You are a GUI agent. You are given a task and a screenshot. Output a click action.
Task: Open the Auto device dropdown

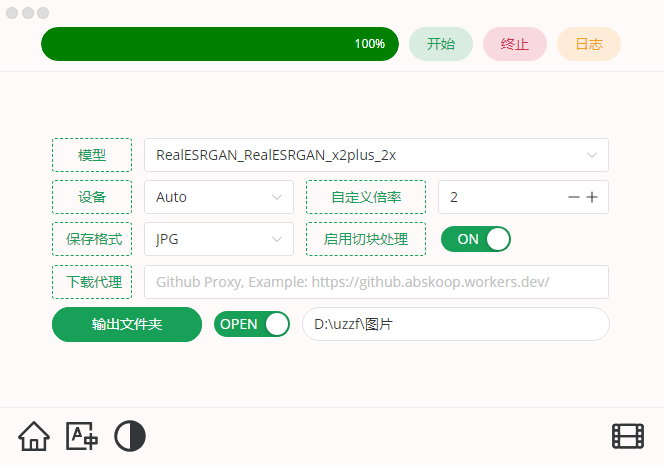219,197
